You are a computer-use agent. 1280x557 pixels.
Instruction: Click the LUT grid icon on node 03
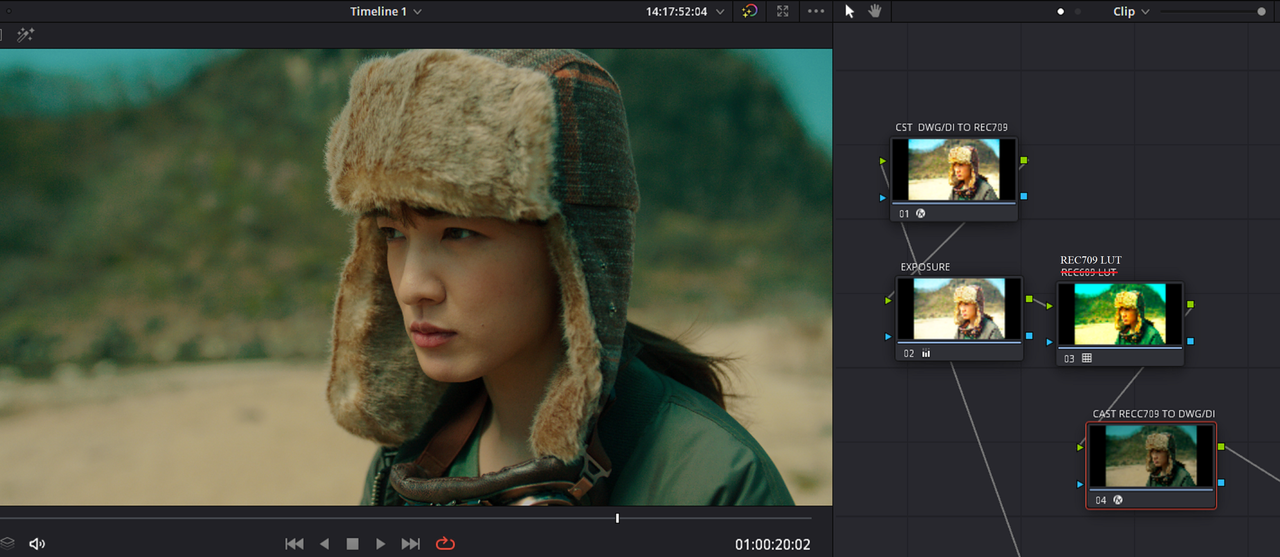[x=1086, y=357]
